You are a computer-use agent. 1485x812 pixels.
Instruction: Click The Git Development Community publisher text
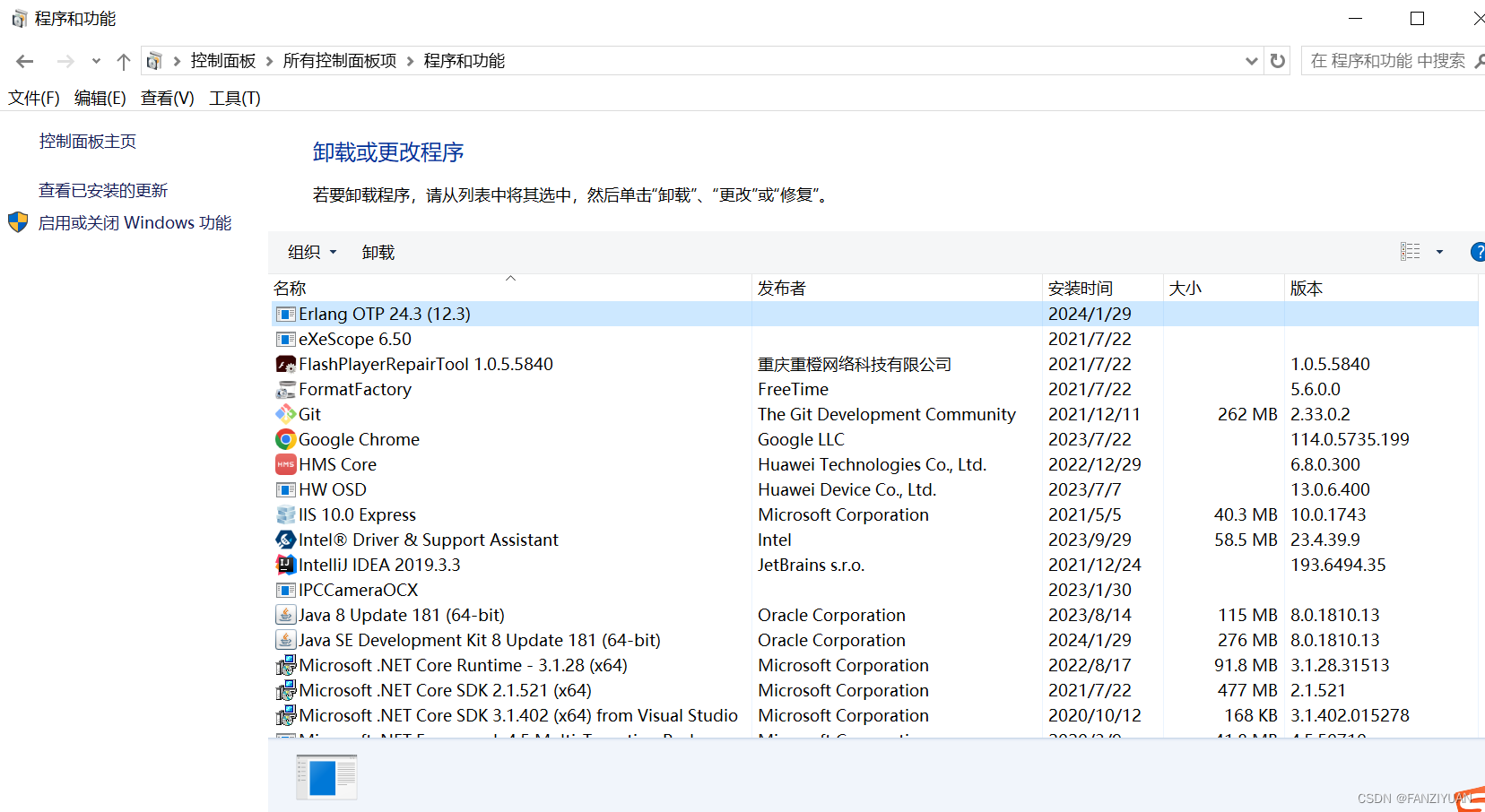[887, 414]
